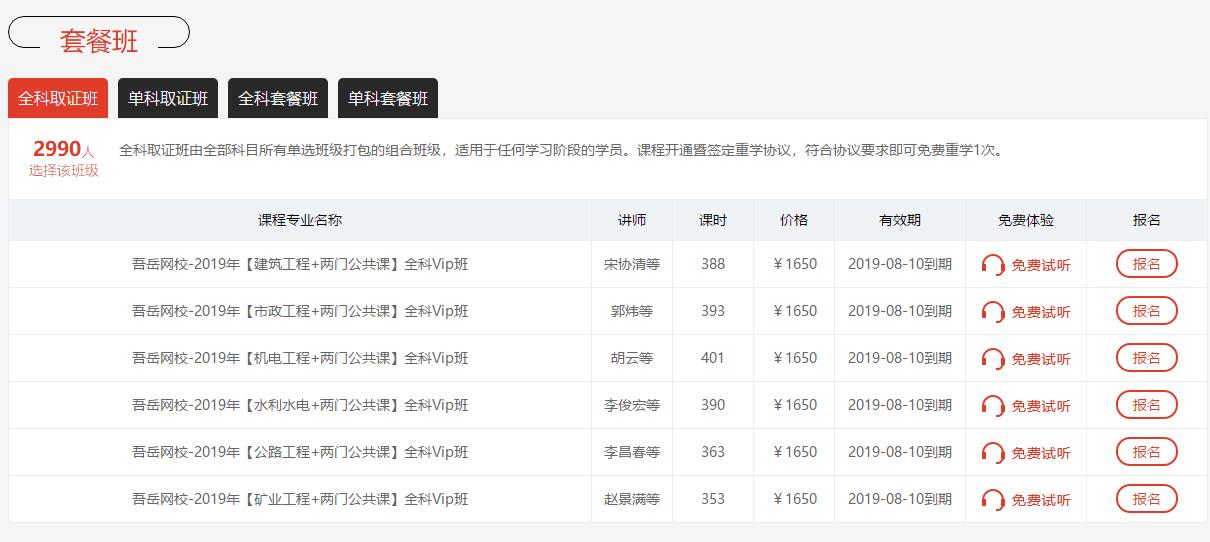Open the 单科套餐班 tab
This screenshot has height=542, width=1210.
388,99
